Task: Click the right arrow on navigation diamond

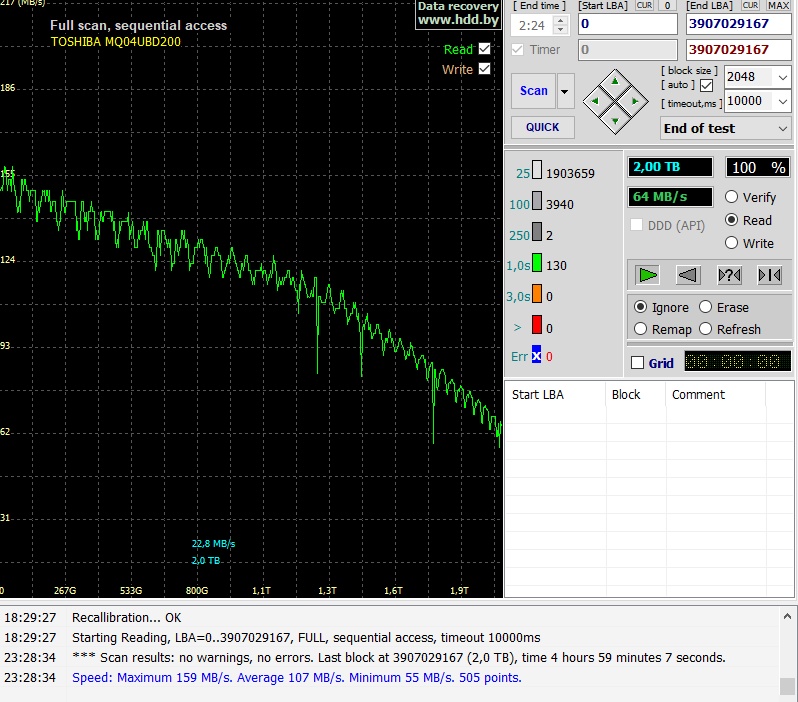Action: click(x=636, y=100)
